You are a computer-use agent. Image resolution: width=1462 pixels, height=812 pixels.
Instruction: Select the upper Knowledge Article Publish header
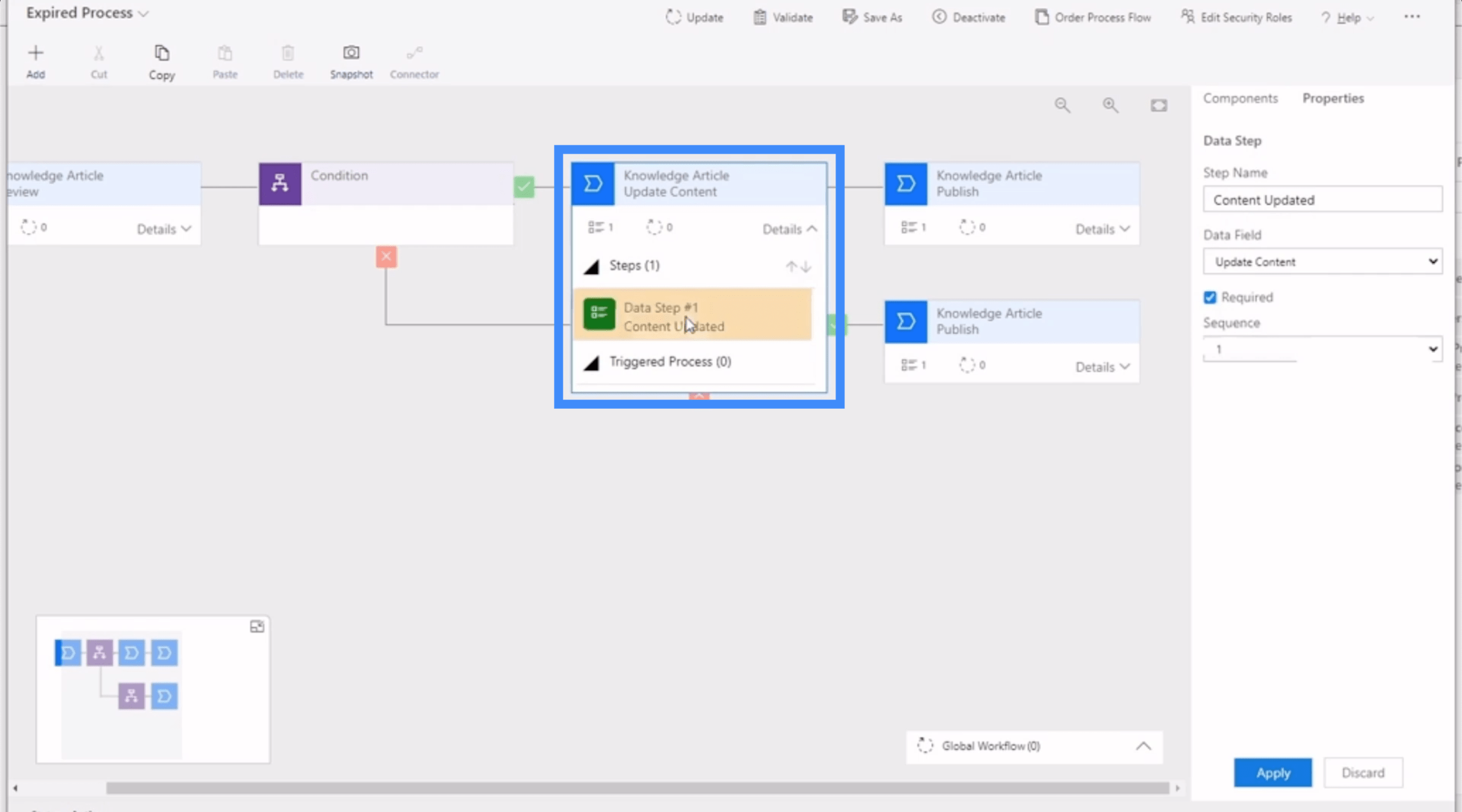click(x=1012, y=184)
